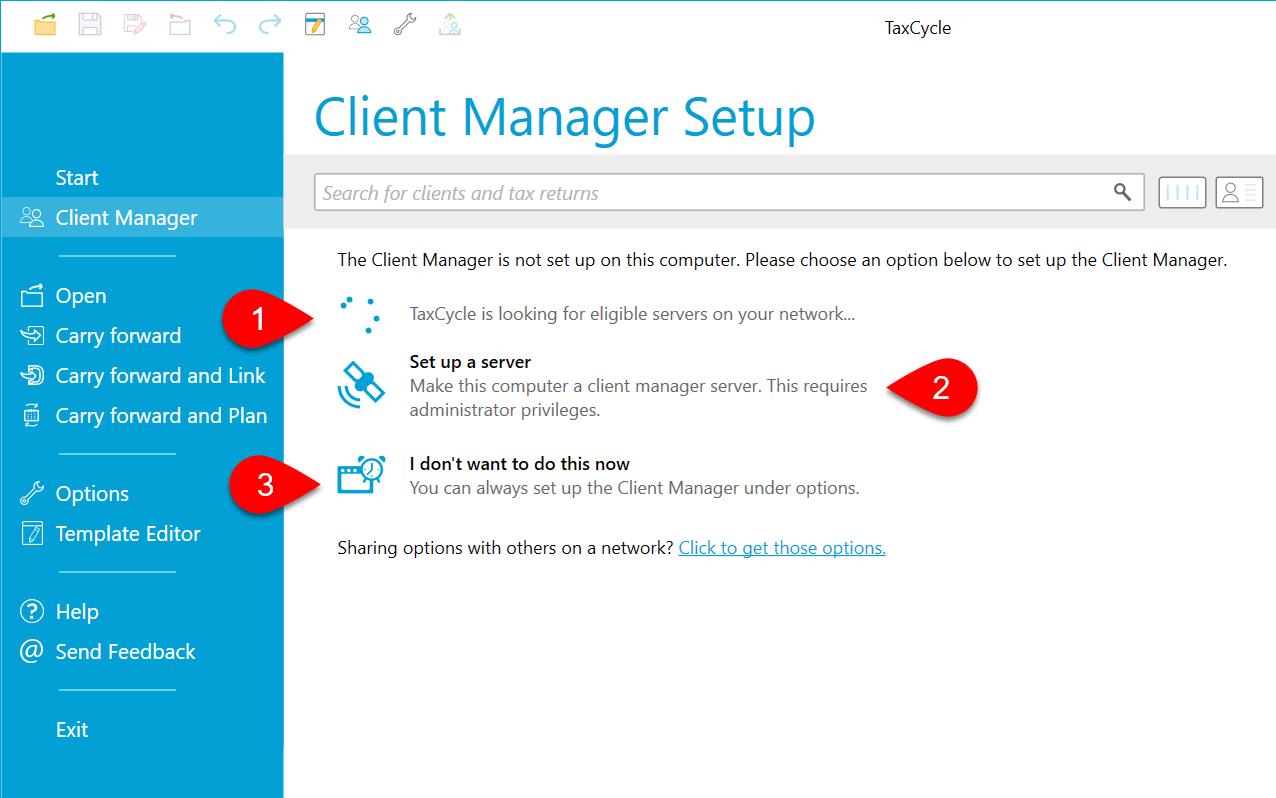Select Client Manager in the sidebar
This screenshot has height=798, width=1276.
coord(143,217)
